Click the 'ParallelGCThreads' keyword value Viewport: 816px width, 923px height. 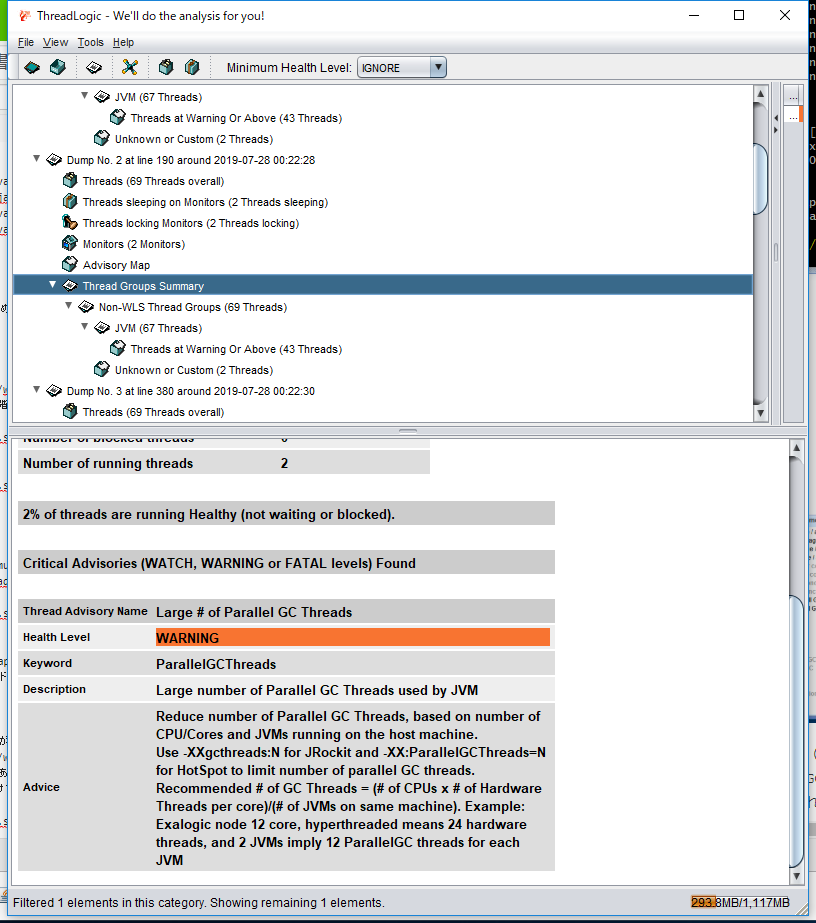tap(216, 664)
